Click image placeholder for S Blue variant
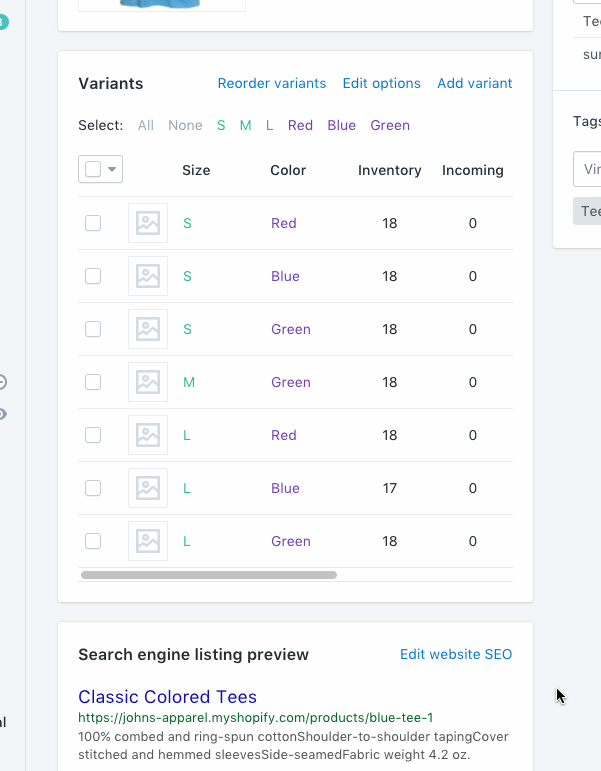The image size is (601, 771). [x=148, y=276]
